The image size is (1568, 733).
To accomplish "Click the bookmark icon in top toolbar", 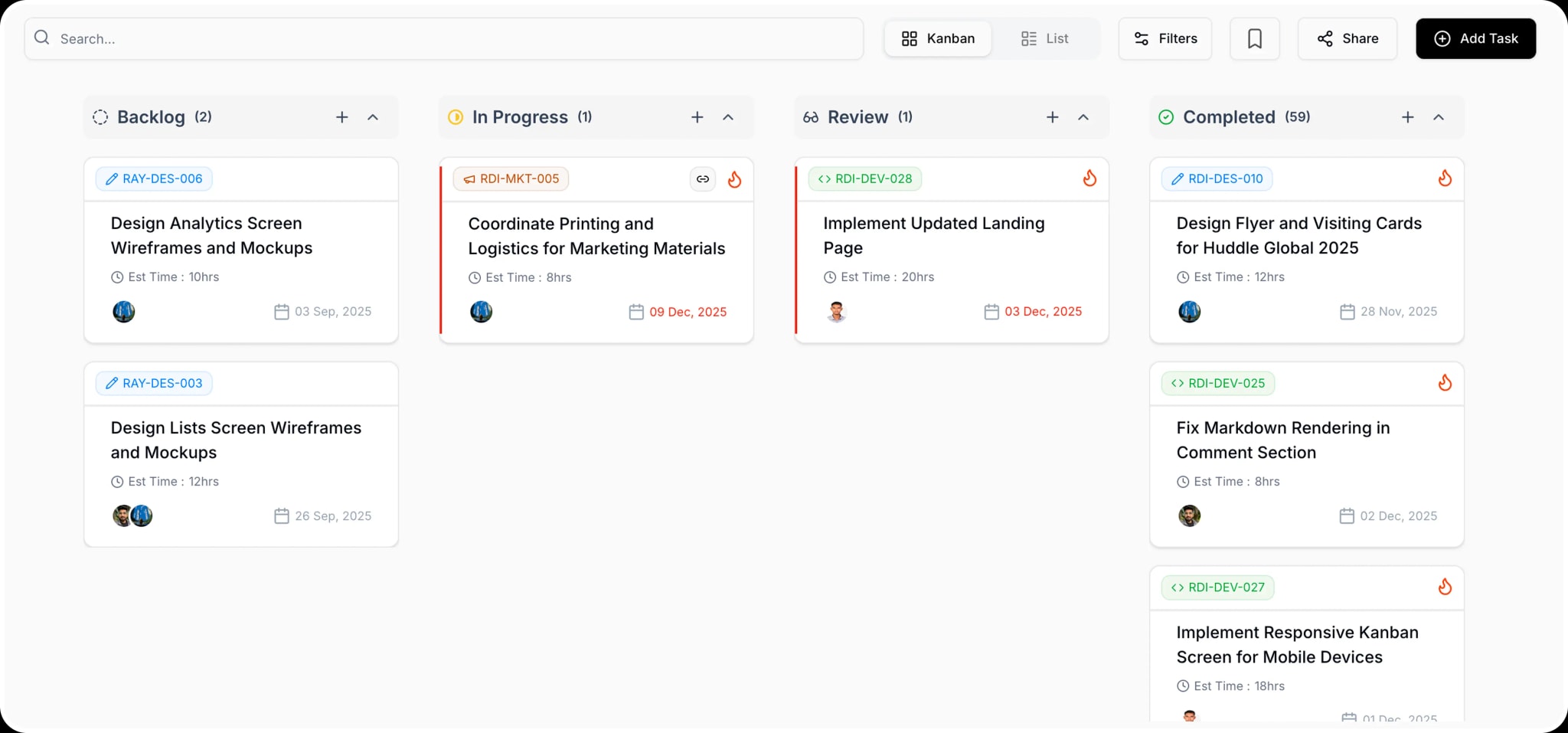I will point(1254,38).
